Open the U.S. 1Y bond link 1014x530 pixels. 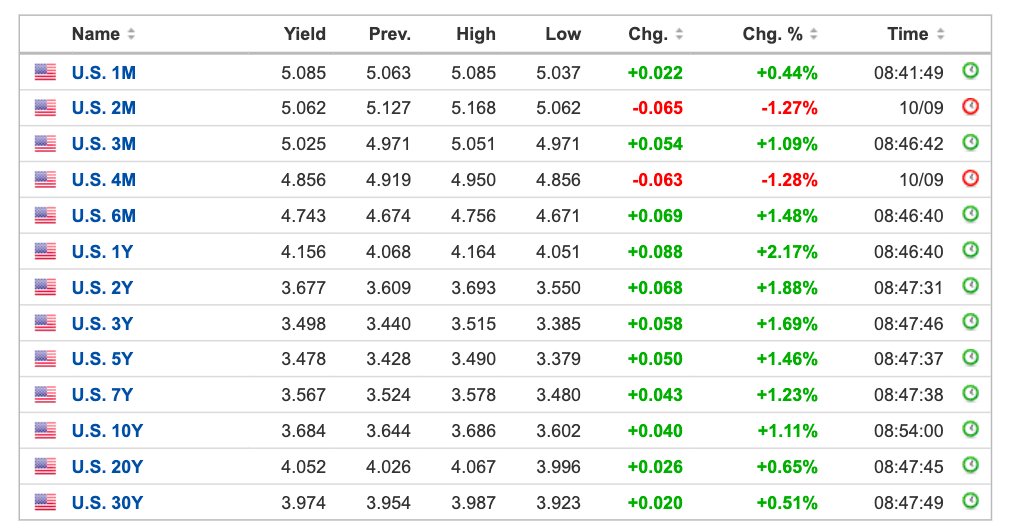102,251
